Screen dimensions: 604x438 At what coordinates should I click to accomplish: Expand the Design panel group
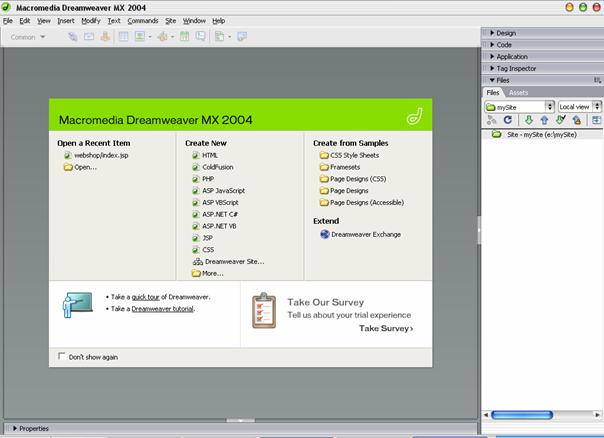click(x=492, y=33)
